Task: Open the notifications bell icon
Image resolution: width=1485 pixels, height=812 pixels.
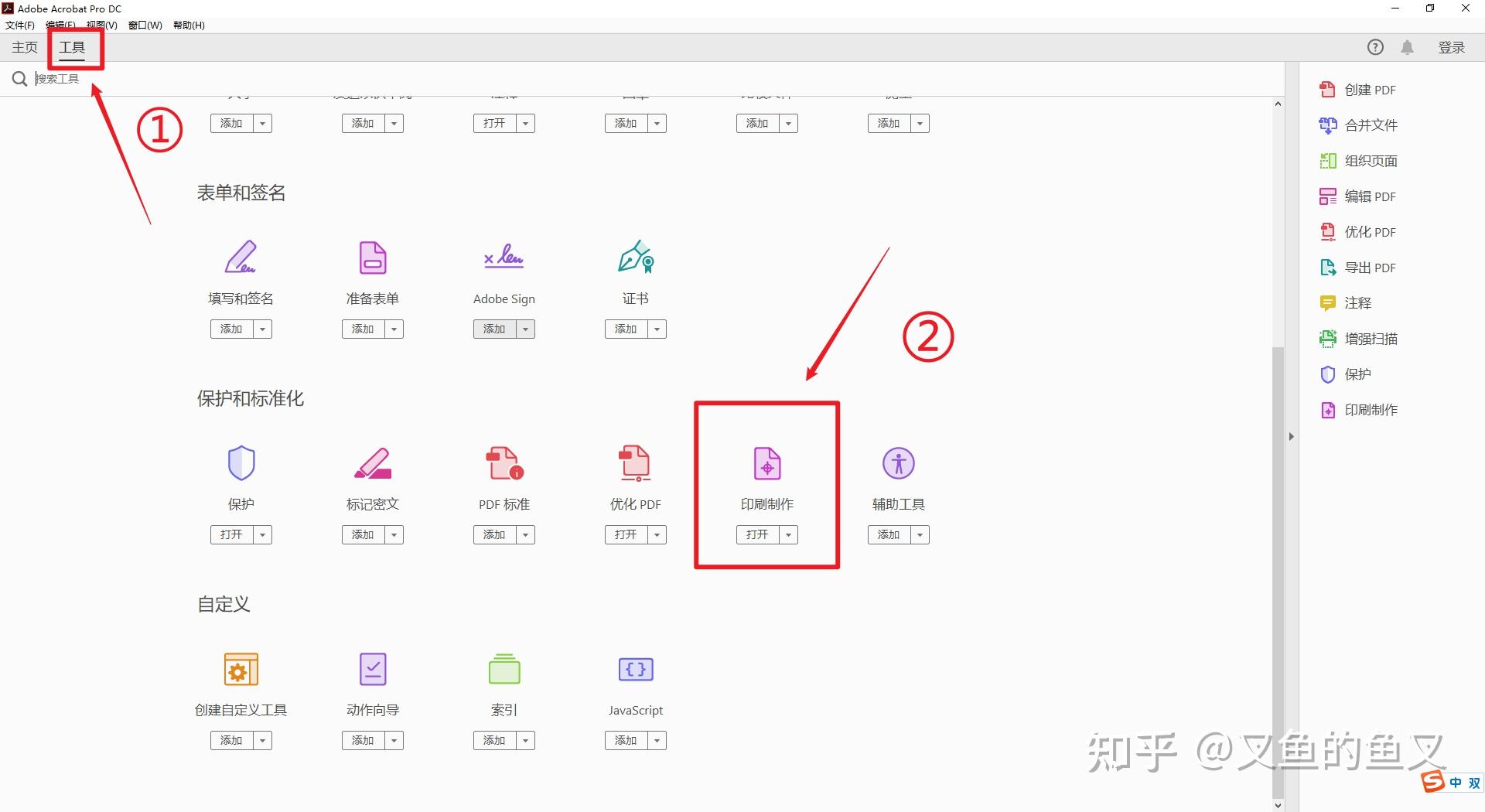Action: pos(1408,47)
